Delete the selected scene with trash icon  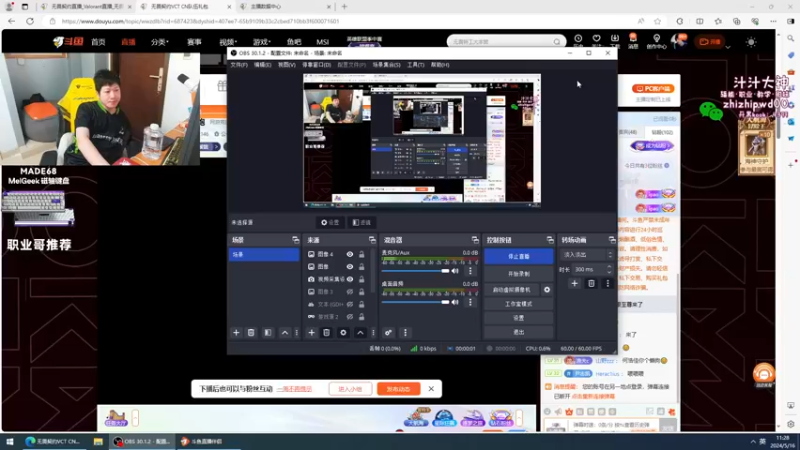click(251, 333)
